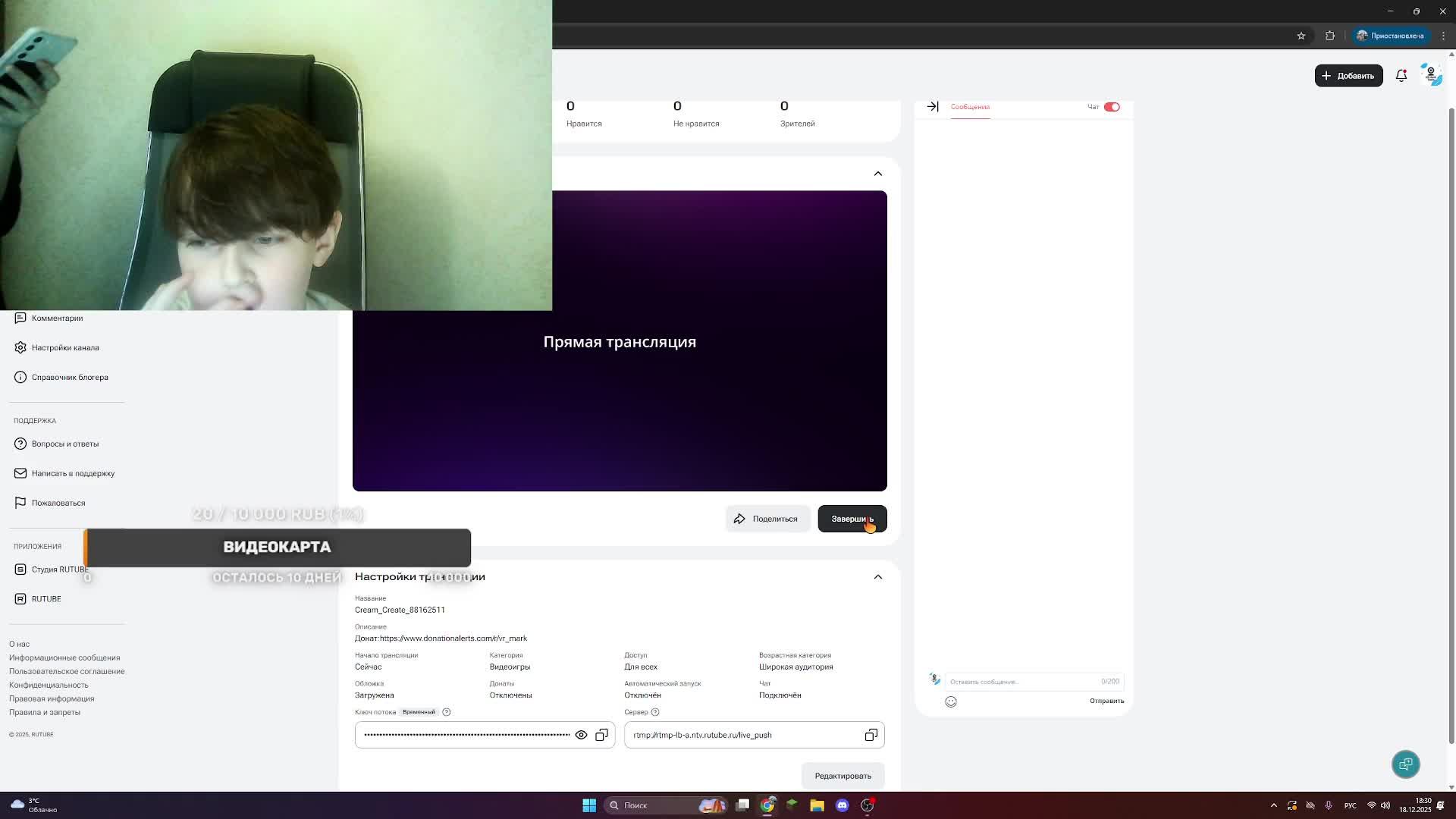
Task: Click the Edit stream settings button
Action: pos(843,776)
